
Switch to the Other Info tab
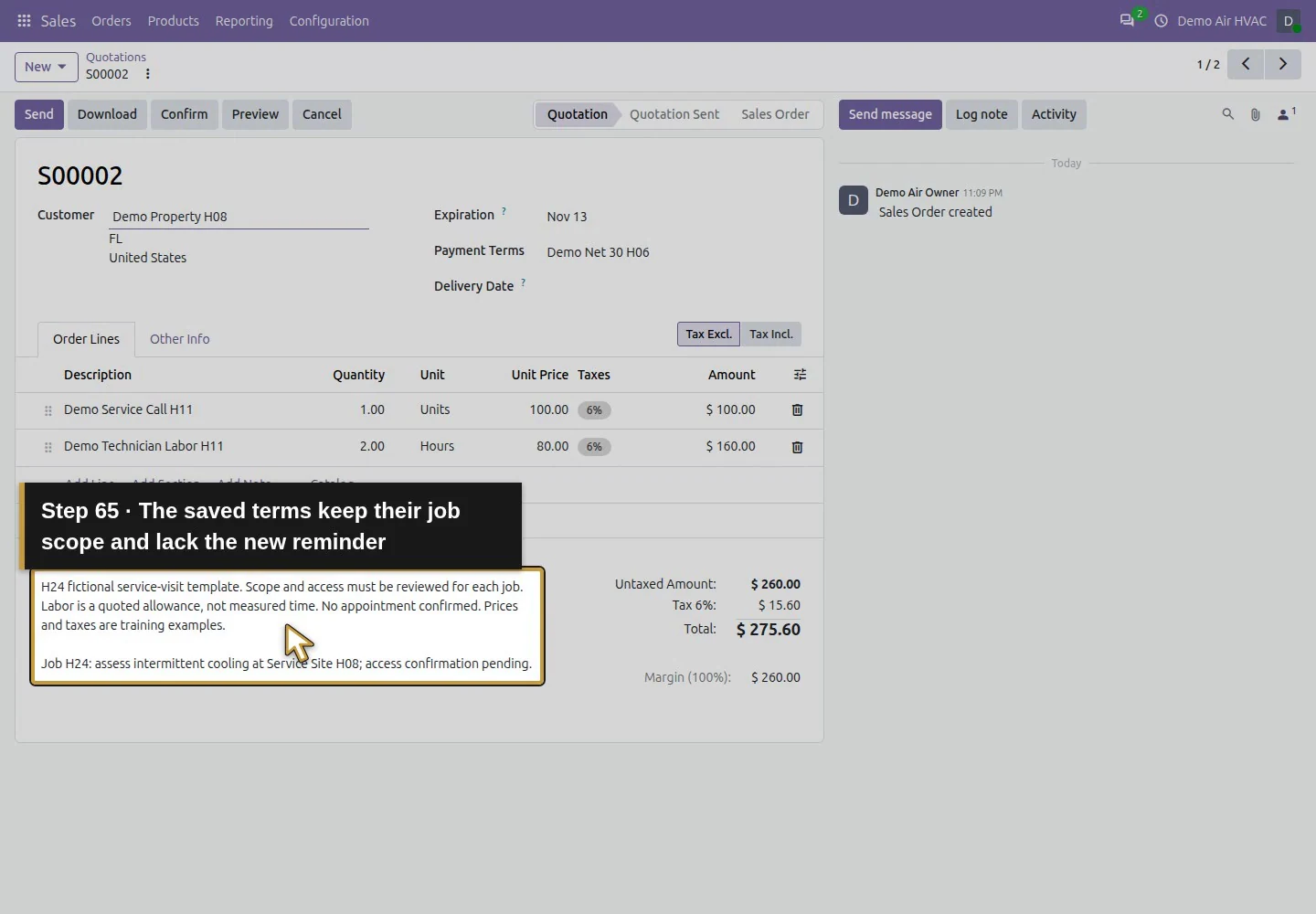[x=180, y=339]
